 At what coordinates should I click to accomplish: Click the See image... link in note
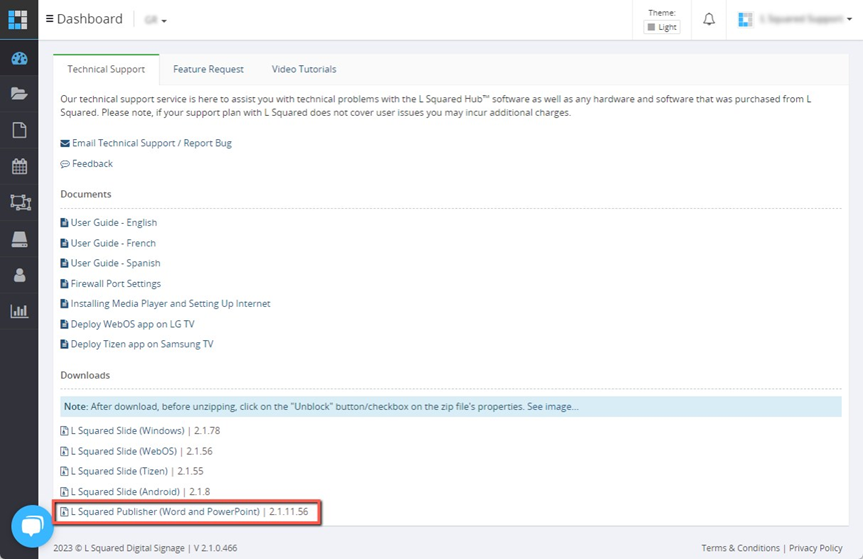[553, 407]
